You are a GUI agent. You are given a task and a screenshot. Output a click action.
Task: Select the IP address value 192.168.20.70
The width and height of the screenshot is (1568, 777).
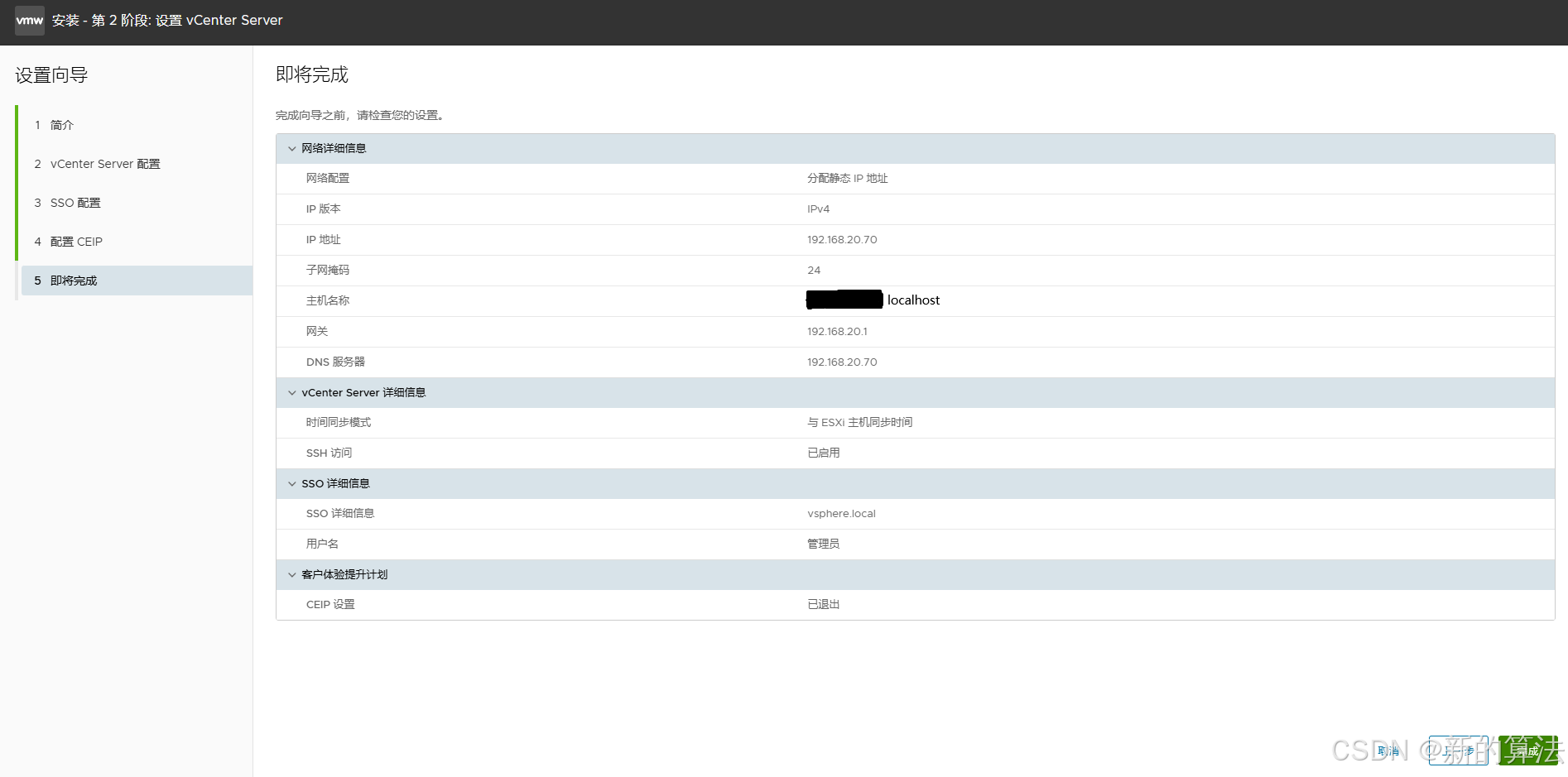click(x=842, y=240)
